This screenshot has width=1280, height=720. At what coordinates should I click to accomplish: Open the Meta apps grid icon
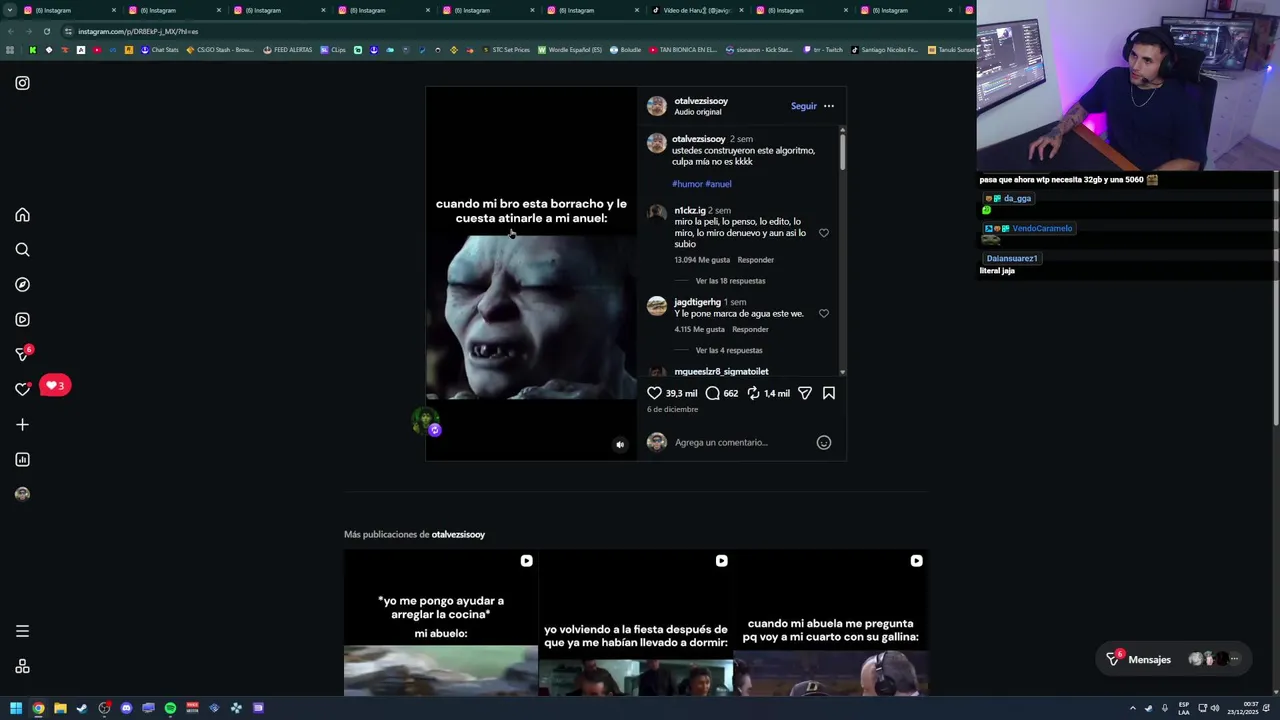tap(22, 667)
